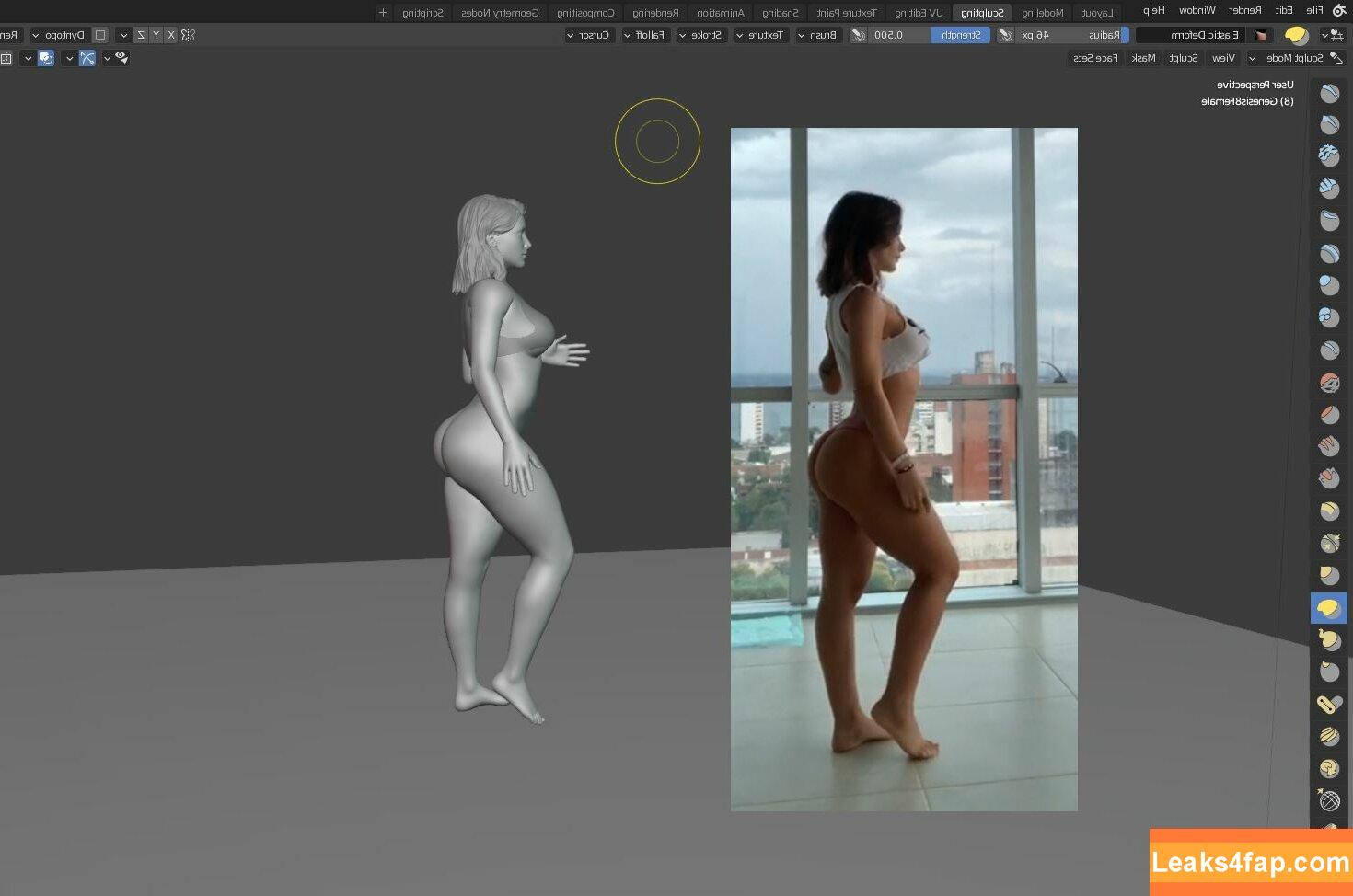Screen dimensions: 1353x896
Task: Toggle X-ray viewport shading
Action: [6, 58]
